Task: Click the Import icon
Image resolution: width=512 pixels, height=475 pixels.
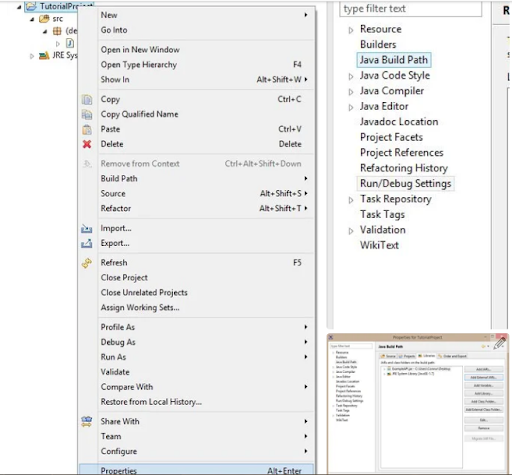Action: click(87, 228)
